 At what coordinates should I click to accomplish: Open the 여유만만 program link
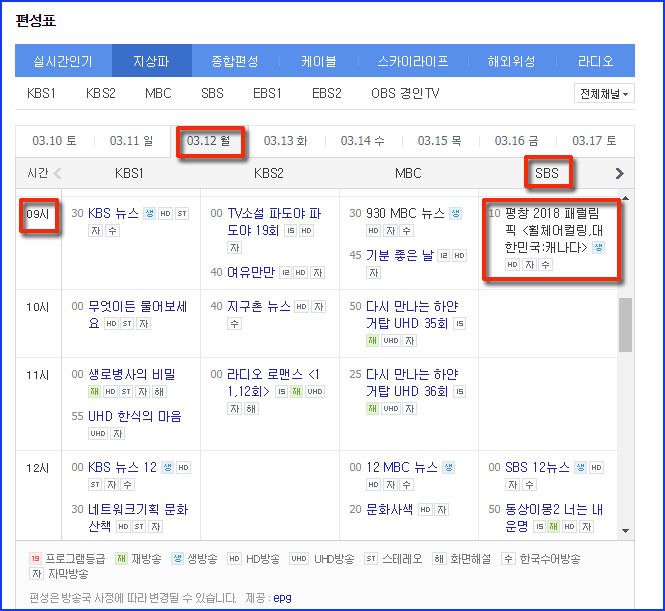point(251,272)
